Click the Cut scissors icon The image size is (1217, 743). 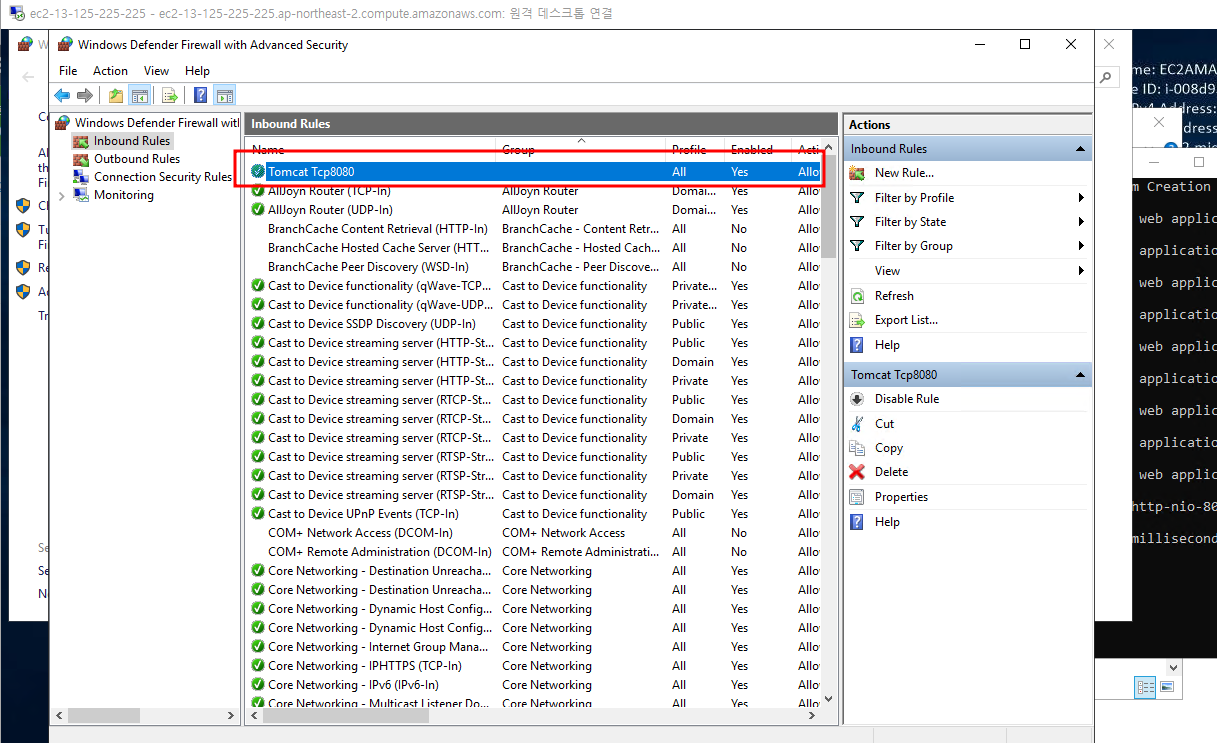857,424
